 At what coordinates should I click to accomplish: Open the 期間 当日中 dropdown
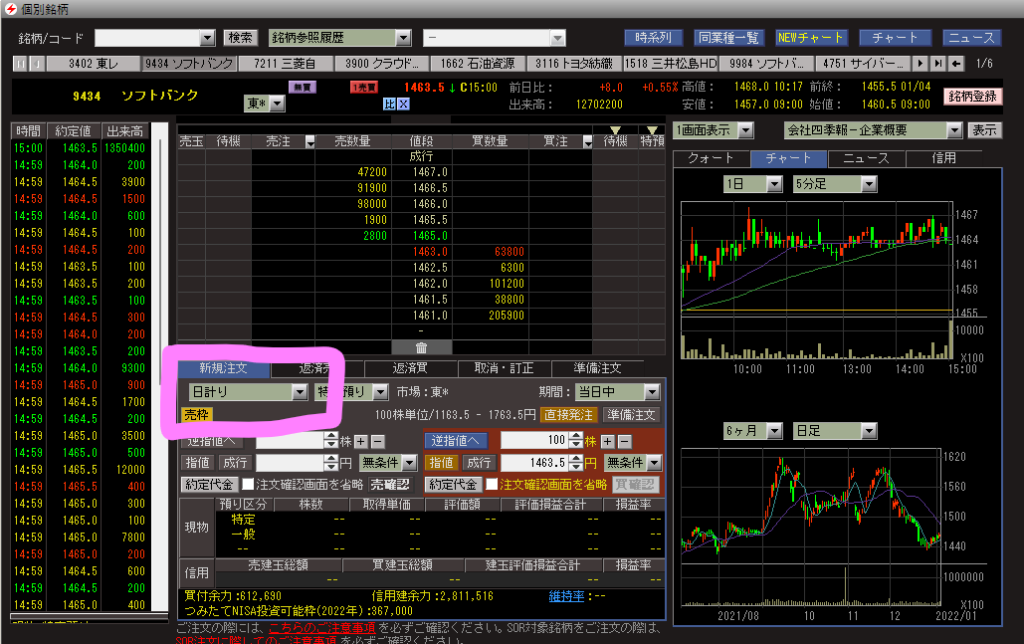tap(652, 392)
